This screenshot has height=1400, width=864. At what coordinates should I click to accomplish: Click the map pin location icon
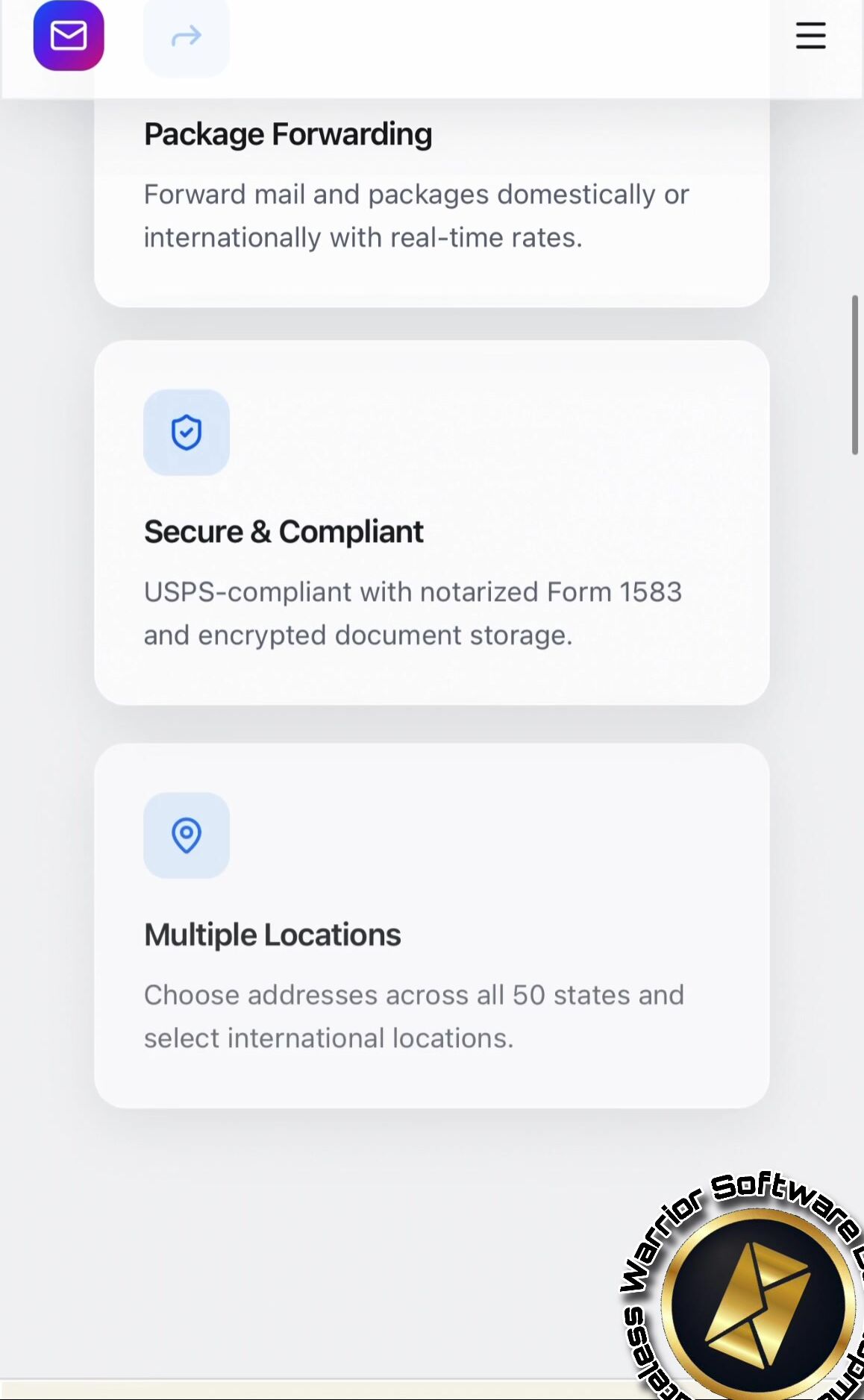[x=187, y=835]
